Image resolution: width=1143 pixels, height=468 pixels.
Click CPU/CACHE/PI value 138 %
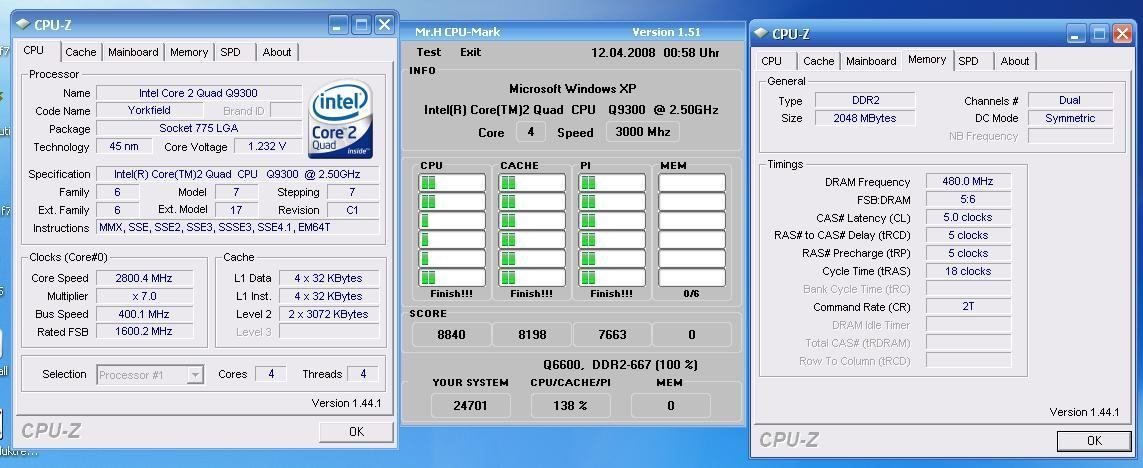pos(571,405)
